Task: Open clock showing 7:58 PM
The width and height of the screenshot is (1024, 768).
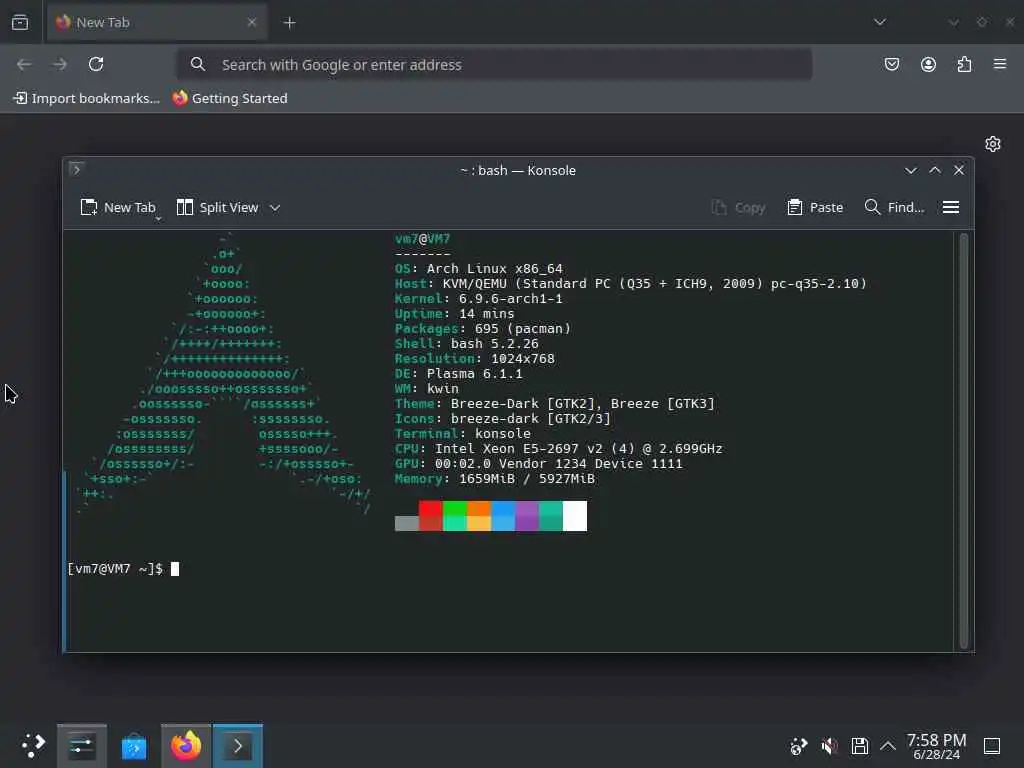Action: coord(936,746)
